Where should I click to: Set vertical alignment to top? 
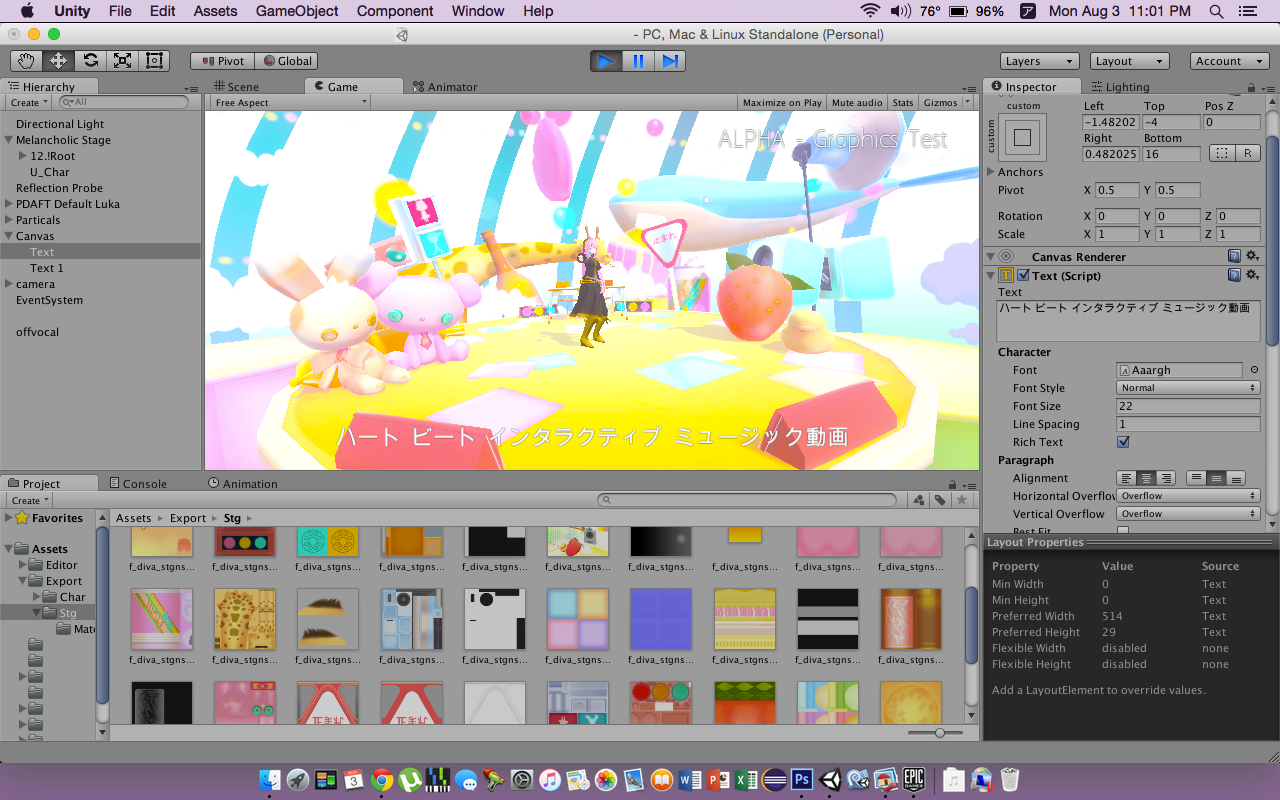1197,479
